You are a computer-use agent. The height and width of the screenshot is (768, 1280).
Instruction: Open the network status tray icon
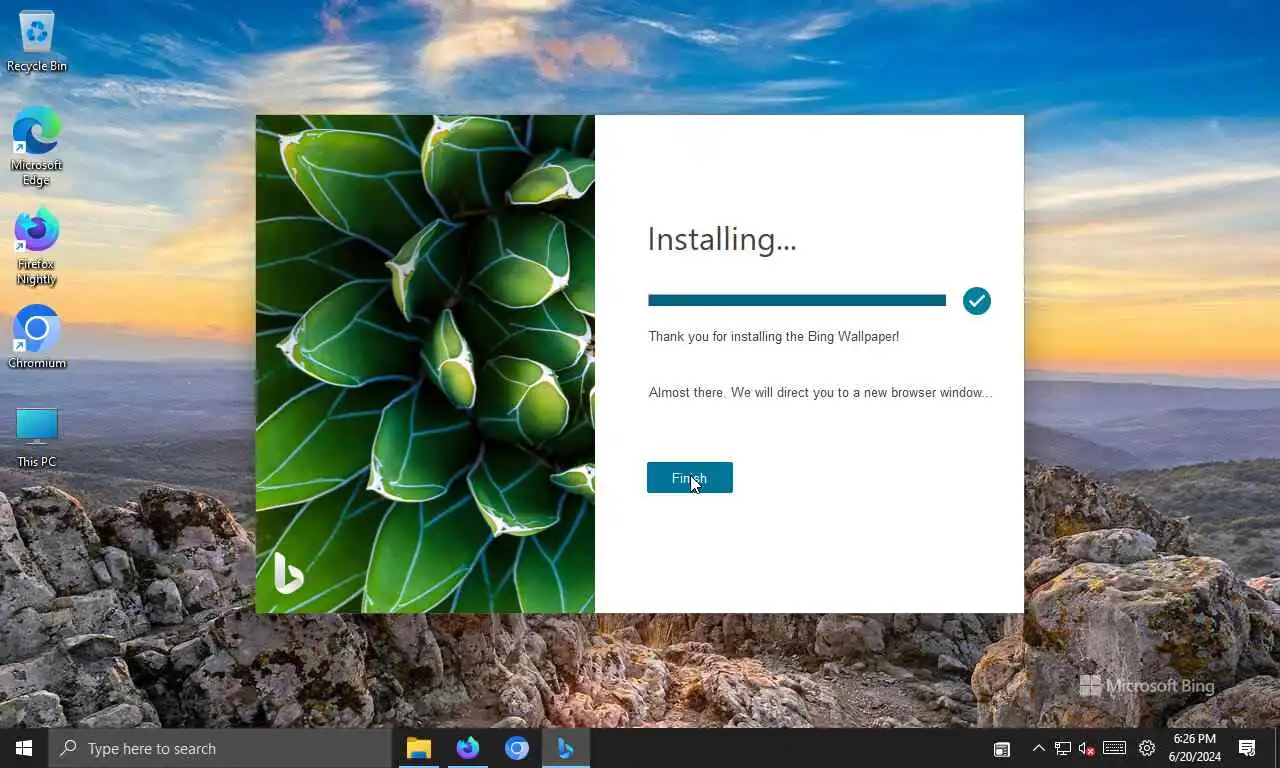1063,748
